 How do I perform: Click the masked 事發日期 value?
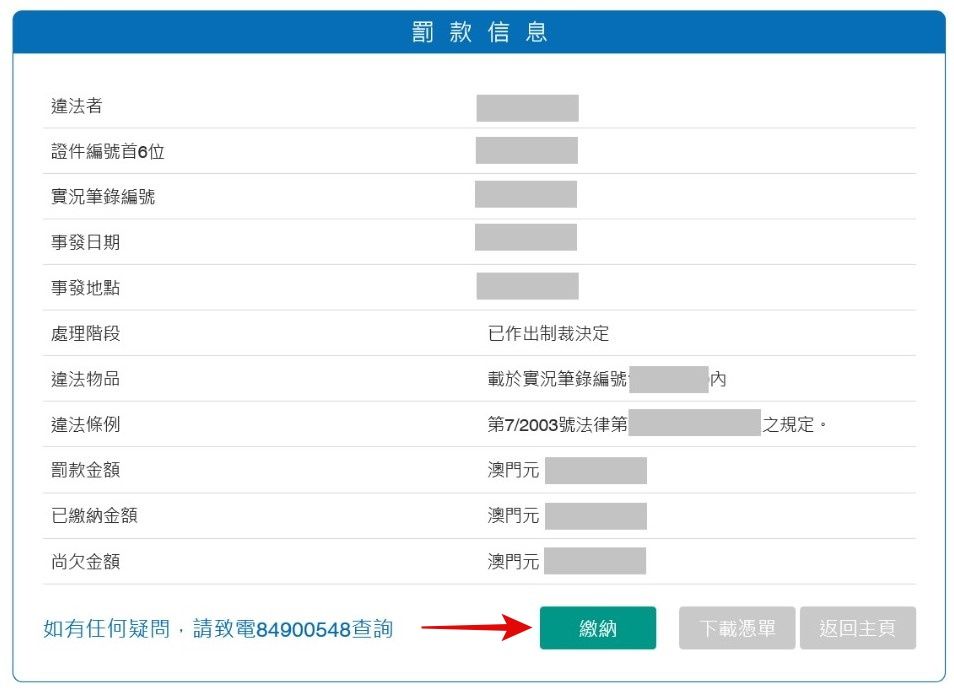pyautogui.click(x=525, y=238)
